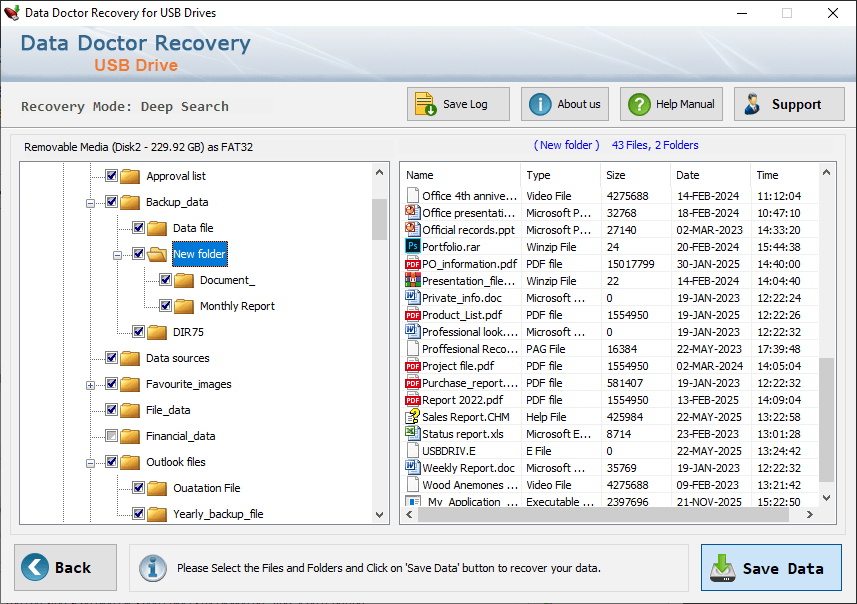Click the file list scroll down arrow

[826, 497]
